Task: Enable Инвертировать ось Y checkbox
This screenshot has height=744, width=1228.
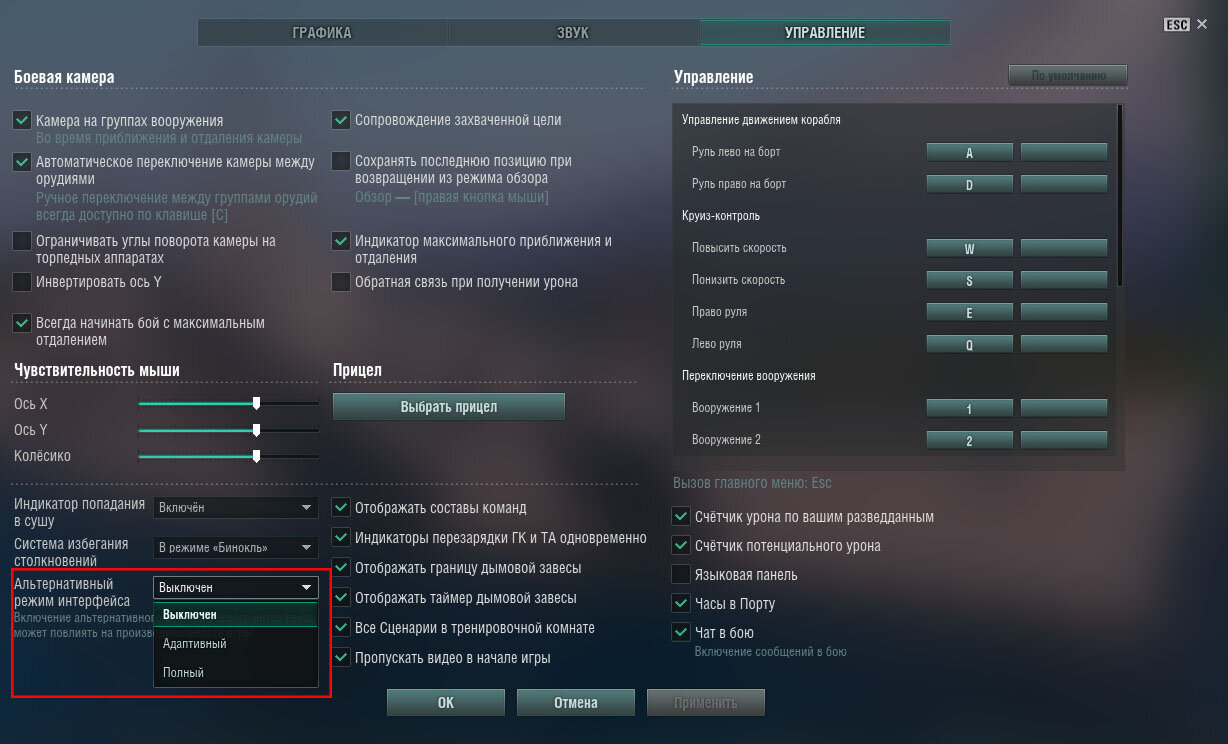Action: click(22, 282)
